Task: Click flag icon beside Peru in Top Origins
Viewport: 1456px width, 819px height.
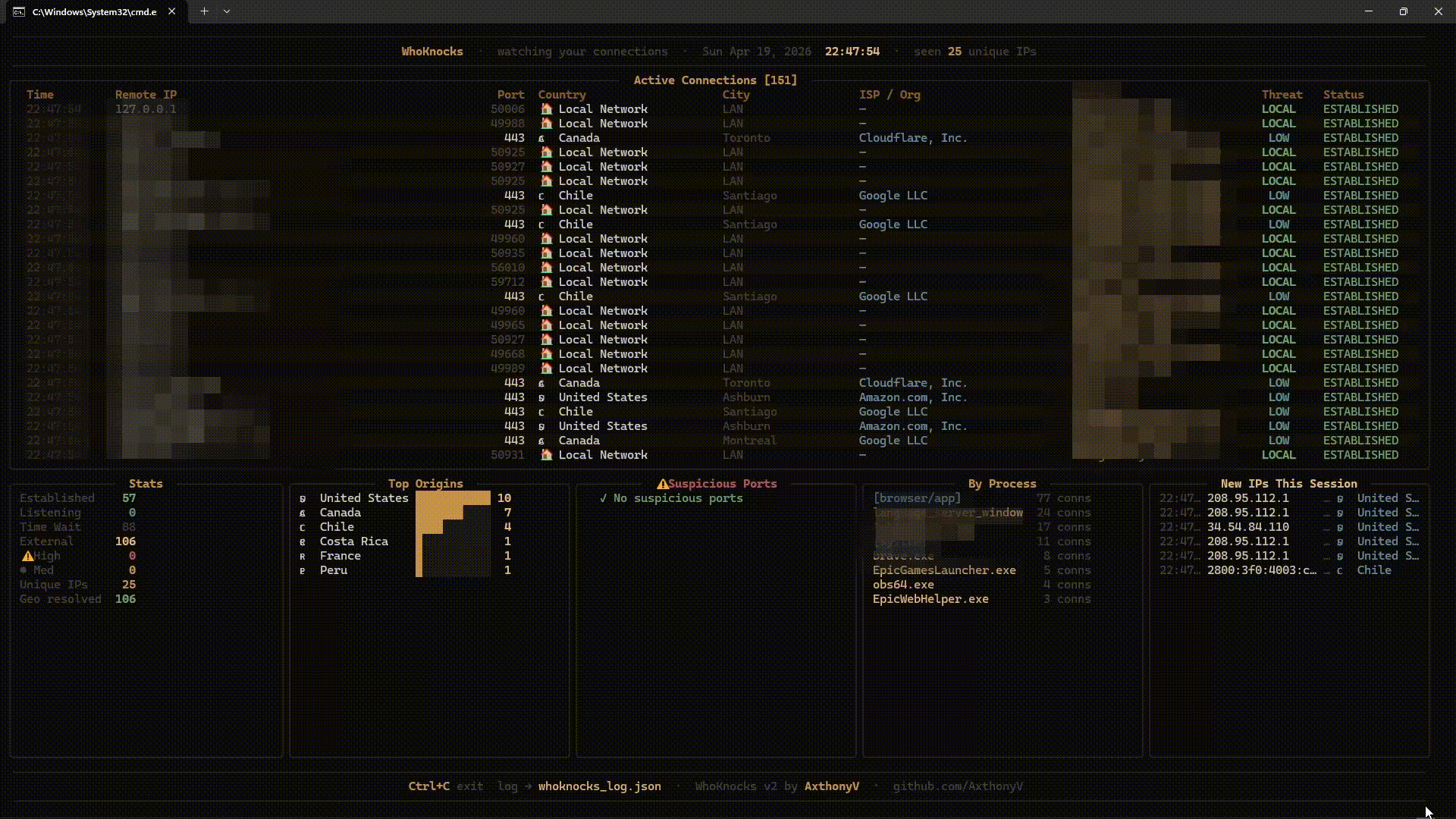Action: (303, 571)
